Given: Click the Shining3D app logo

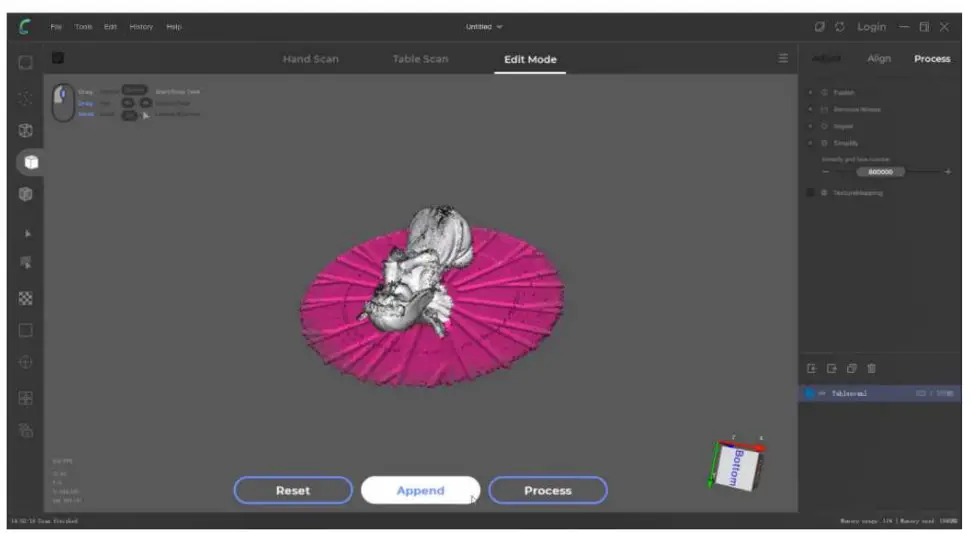Looking at the screenshot, I should pyautogui.click(x=25, y=27).
